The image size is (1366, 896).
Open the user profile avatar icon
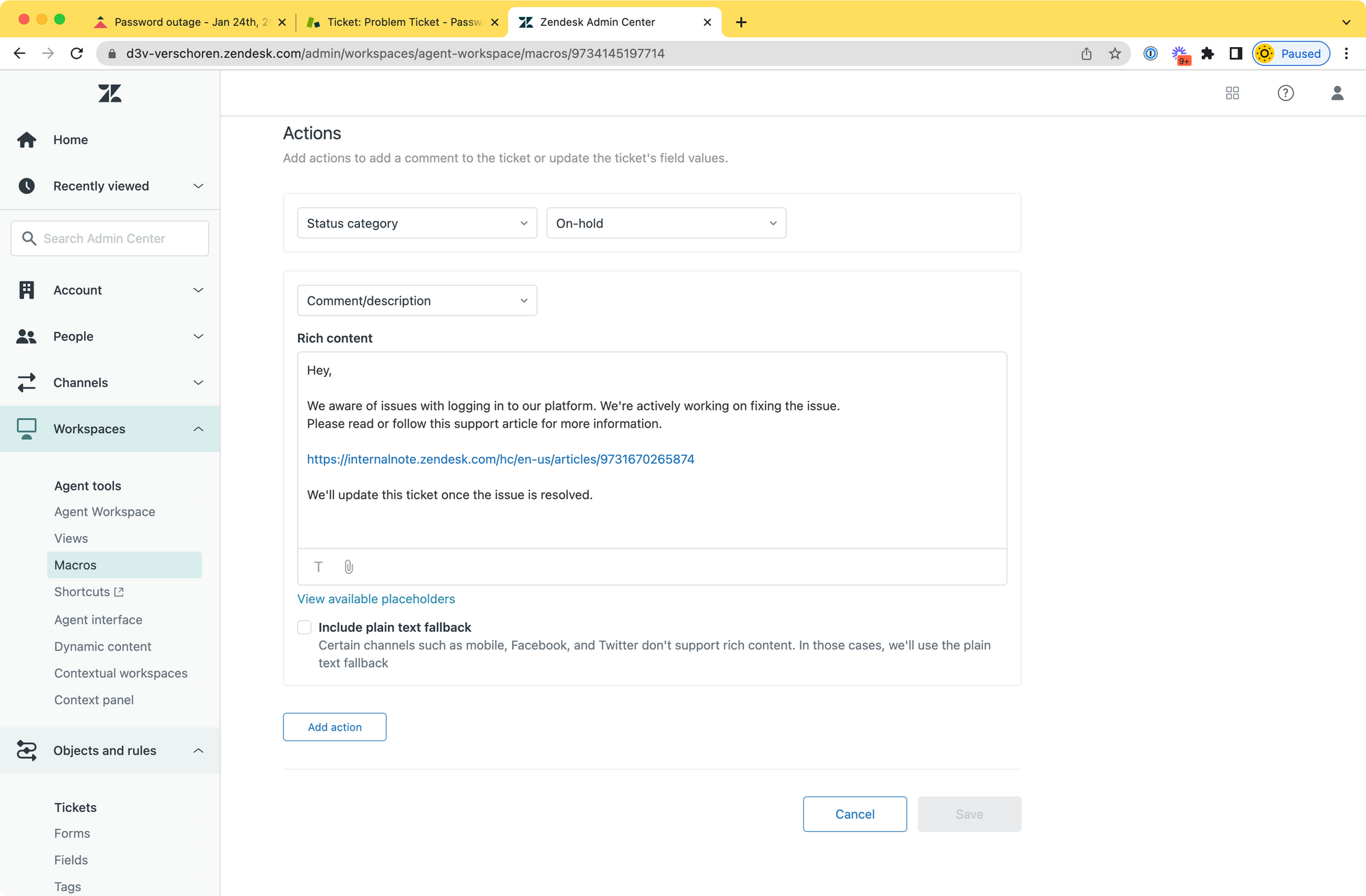tap(1337, 93)
